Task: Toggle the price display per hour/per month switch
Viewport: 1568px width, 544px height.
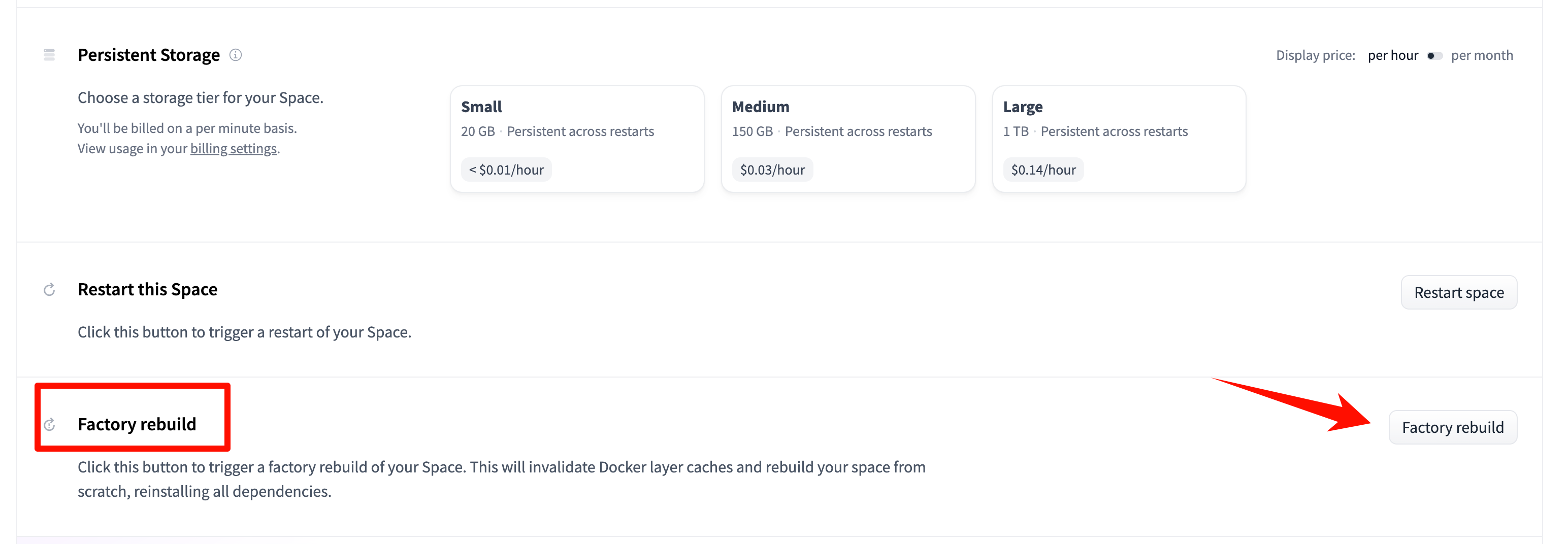Action: tap(1434, 56)
